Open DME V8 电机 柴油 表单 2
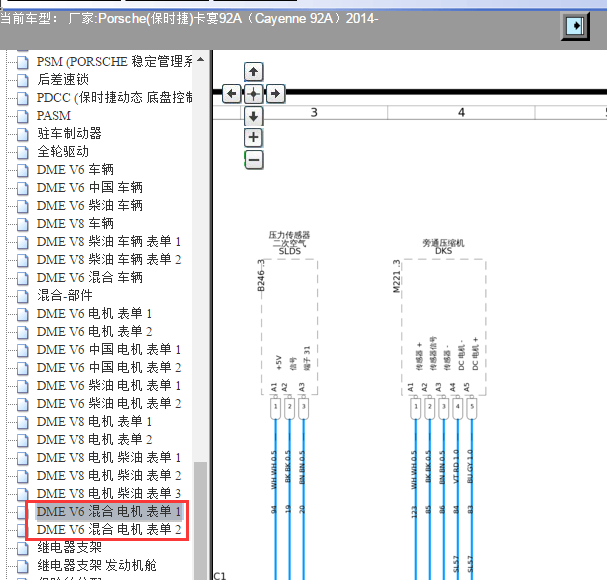This screenshot has width=607, height=580. [109, 475]
